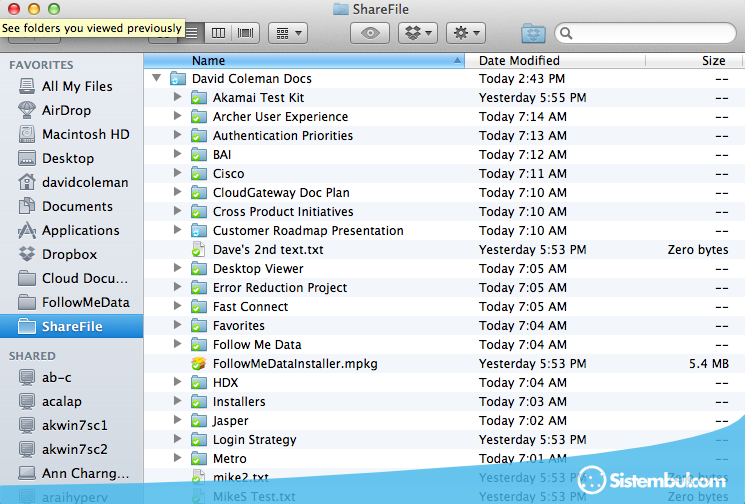This screenshot has height=504, width=745.
Task: Click the Quick Look eye button
Action: [x=370, y=33]
